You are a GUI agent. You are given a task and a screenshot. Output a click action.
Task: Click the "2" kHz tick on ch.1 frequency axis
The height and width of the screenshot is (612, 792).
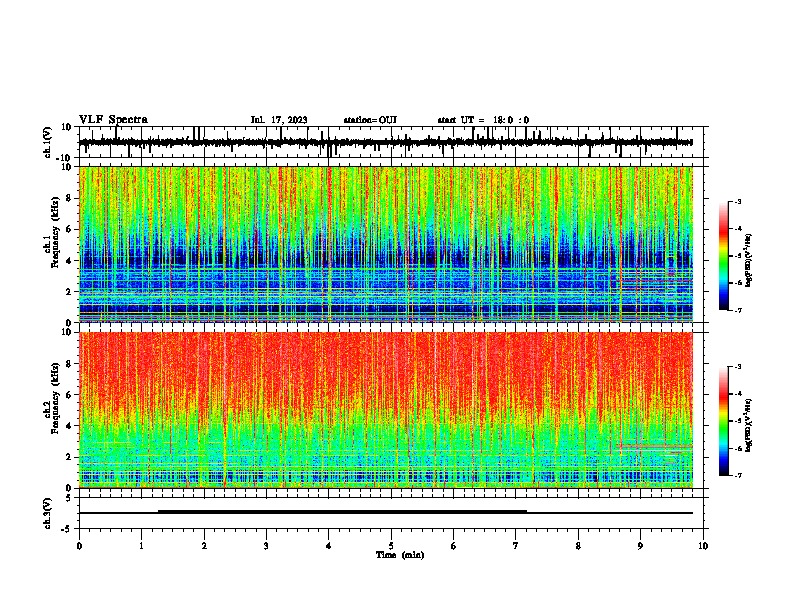(x=70, y=292)
